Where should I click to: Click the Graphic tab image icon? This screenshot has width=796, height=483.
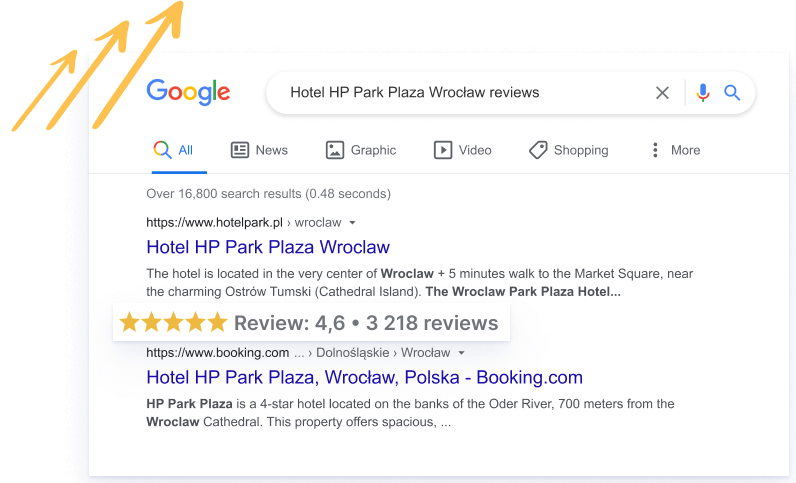tap(335, 150)
